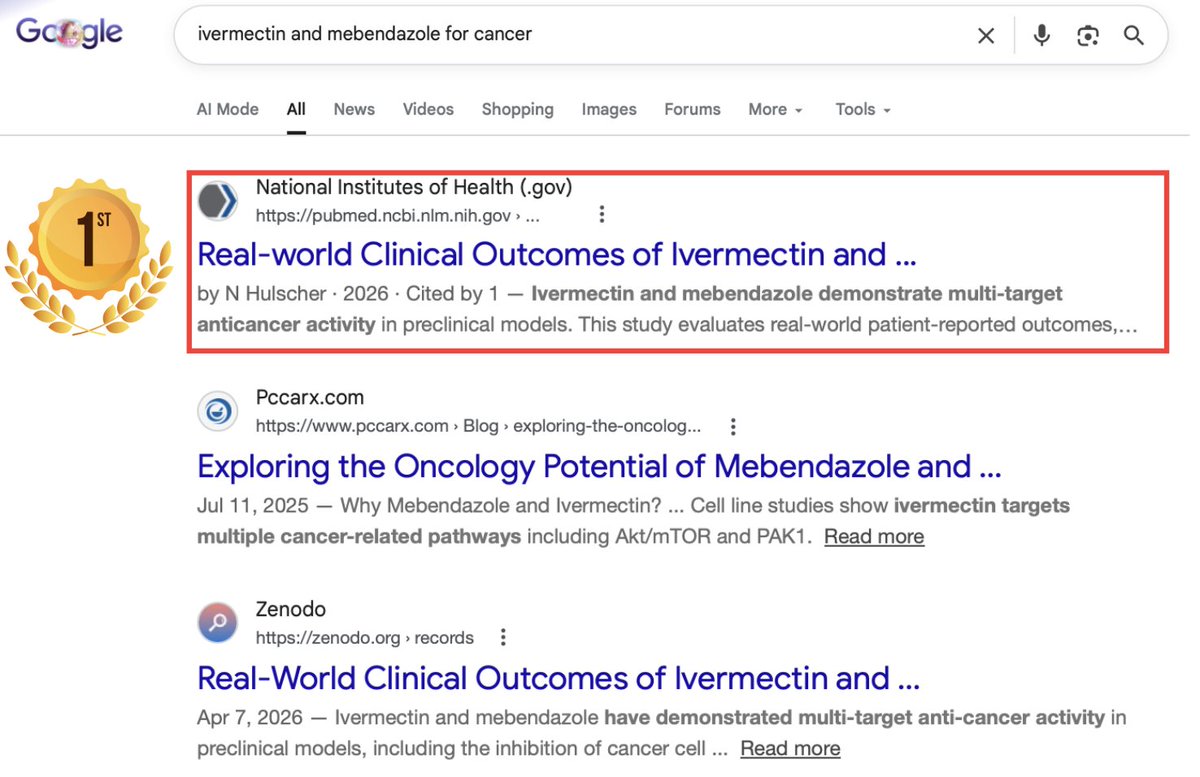Image resolution: width=1200 pixels, height=777 pixels.
Task: Open Google Lens image search icon
Action: click(1088, 36)
